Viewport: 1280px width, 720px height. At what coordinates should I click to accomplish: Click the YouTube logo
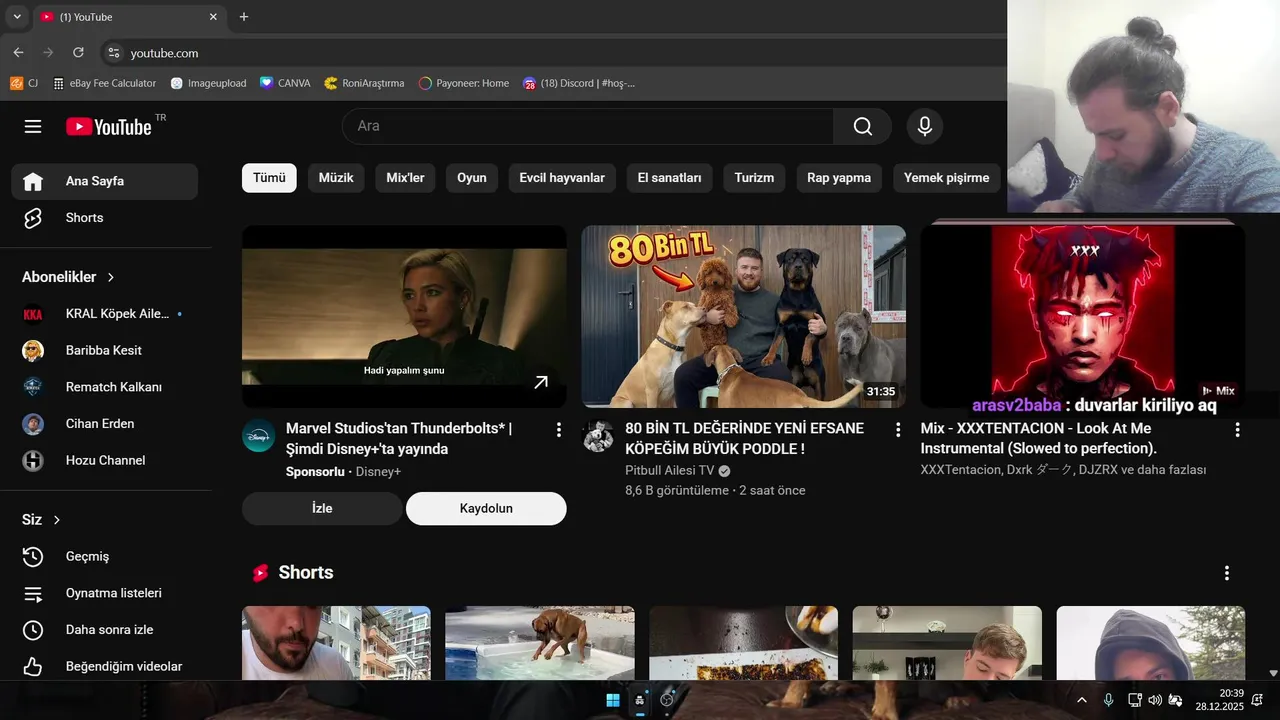(109, 126)
